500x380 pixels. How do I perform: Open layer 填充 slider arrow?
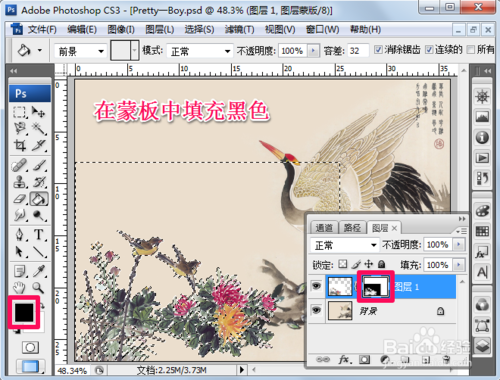click(x=459, y=265)
